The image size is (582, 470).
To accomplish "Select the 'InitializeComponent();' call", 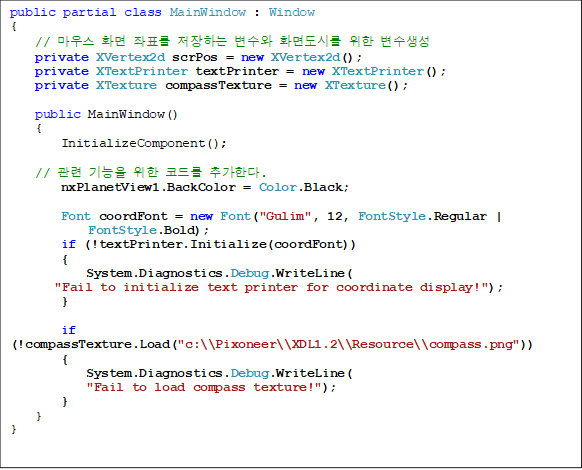I will [144, 143].
